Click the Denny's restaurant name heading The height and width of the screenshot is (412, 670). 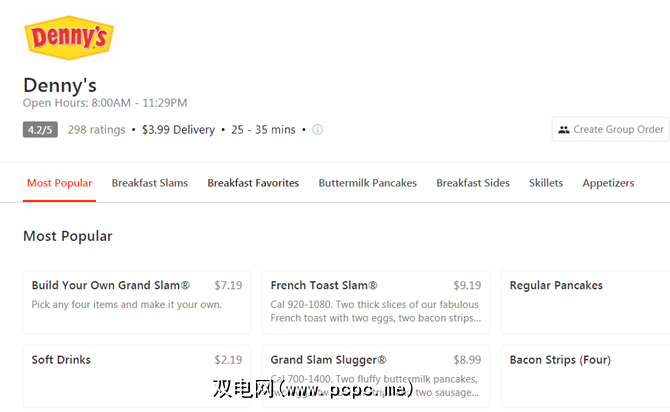point(59,85)
